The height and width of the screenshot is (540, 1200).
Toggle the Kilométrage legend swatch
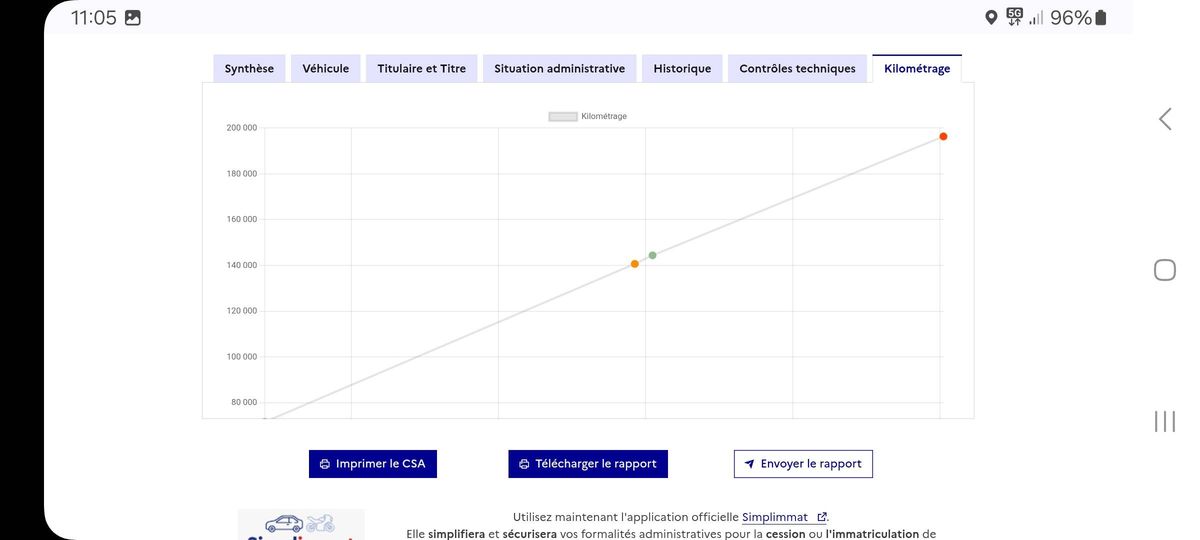pyautogui.click(x=563, y=117)
